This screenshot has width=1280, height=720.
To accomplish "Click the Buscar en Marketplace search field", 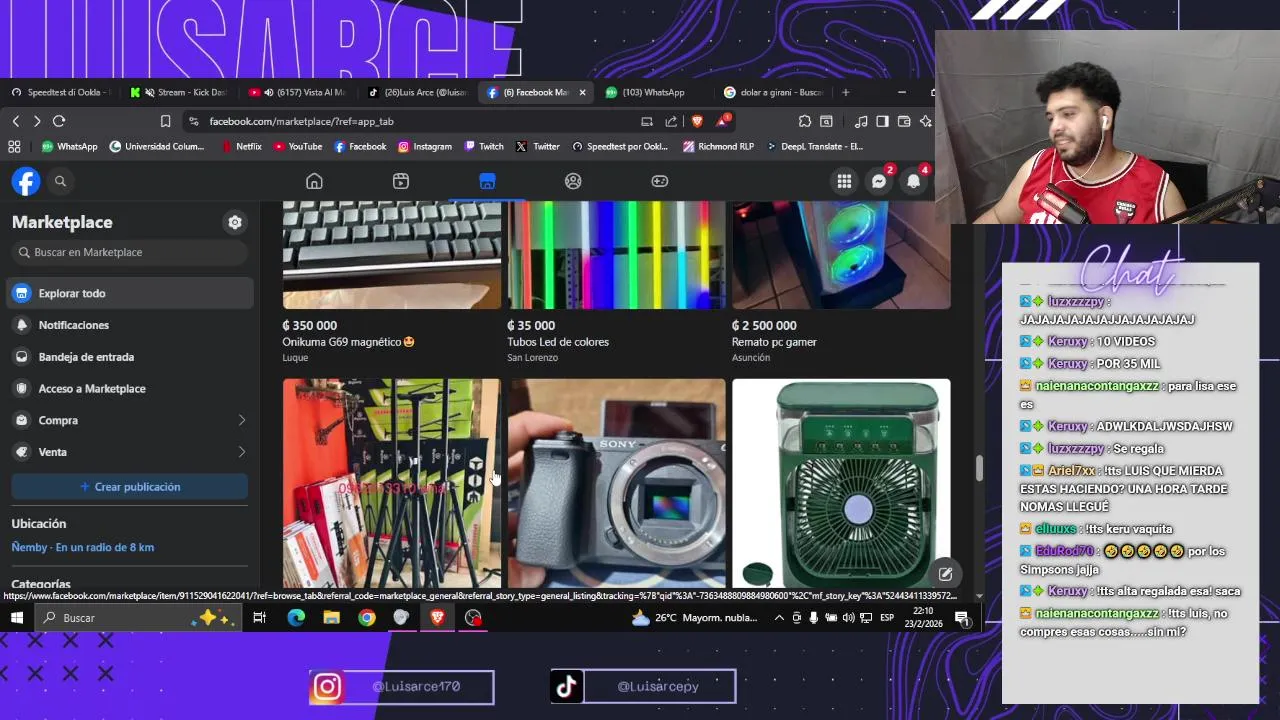I will point(130,252).
